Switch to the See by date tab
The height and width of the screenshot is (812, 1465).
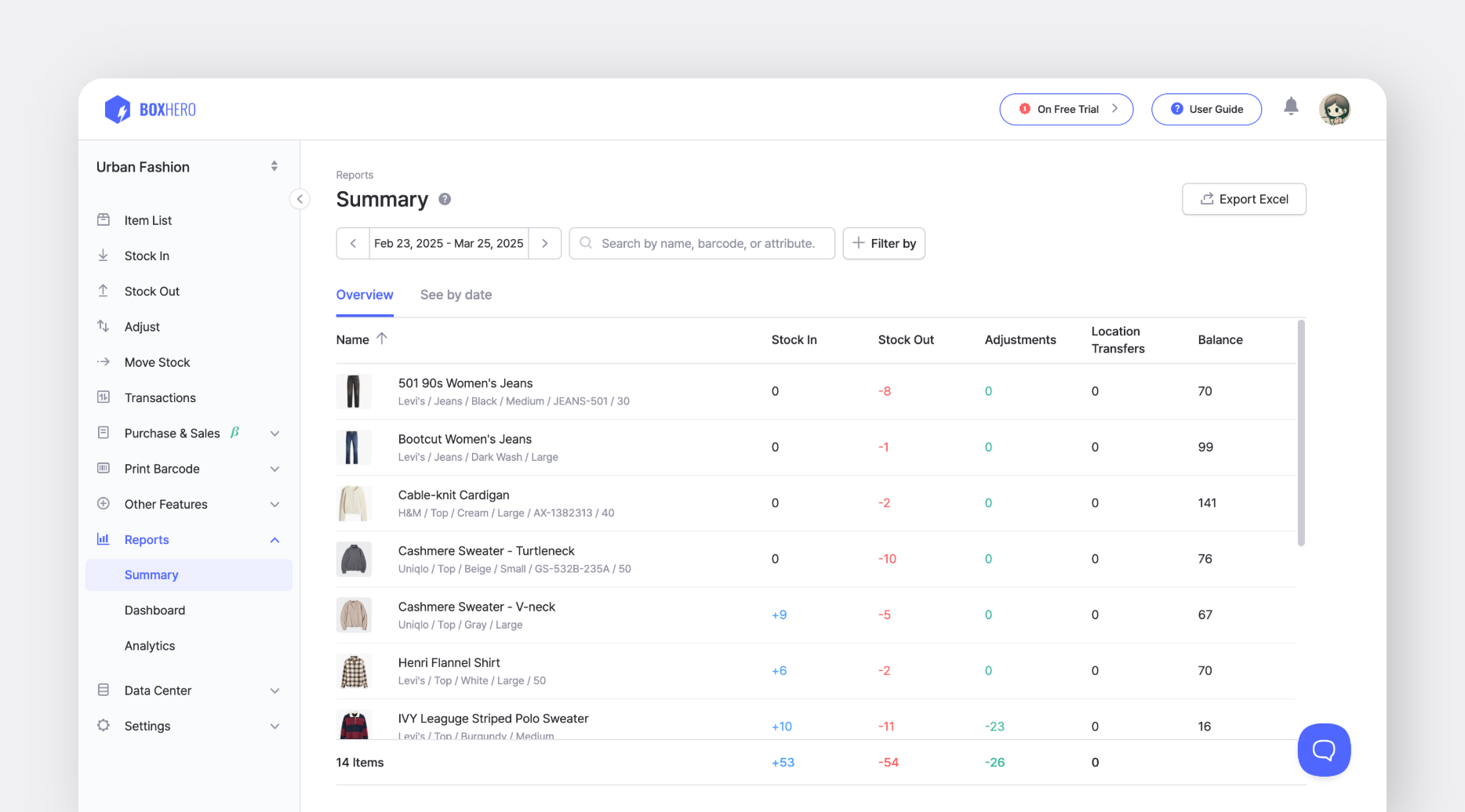coord(456,295)
